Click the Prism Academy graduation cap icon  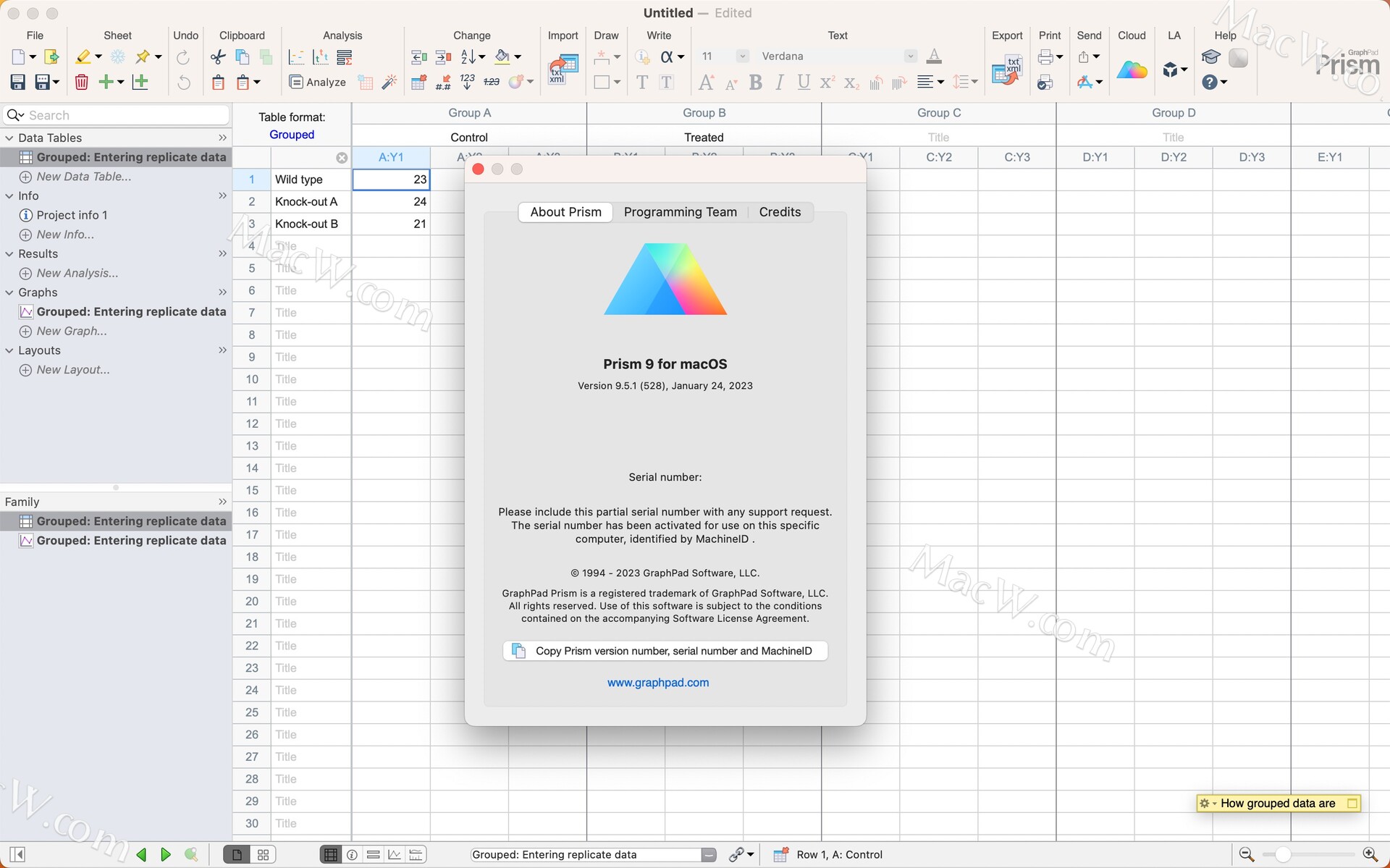click(x=1210, y=57)
